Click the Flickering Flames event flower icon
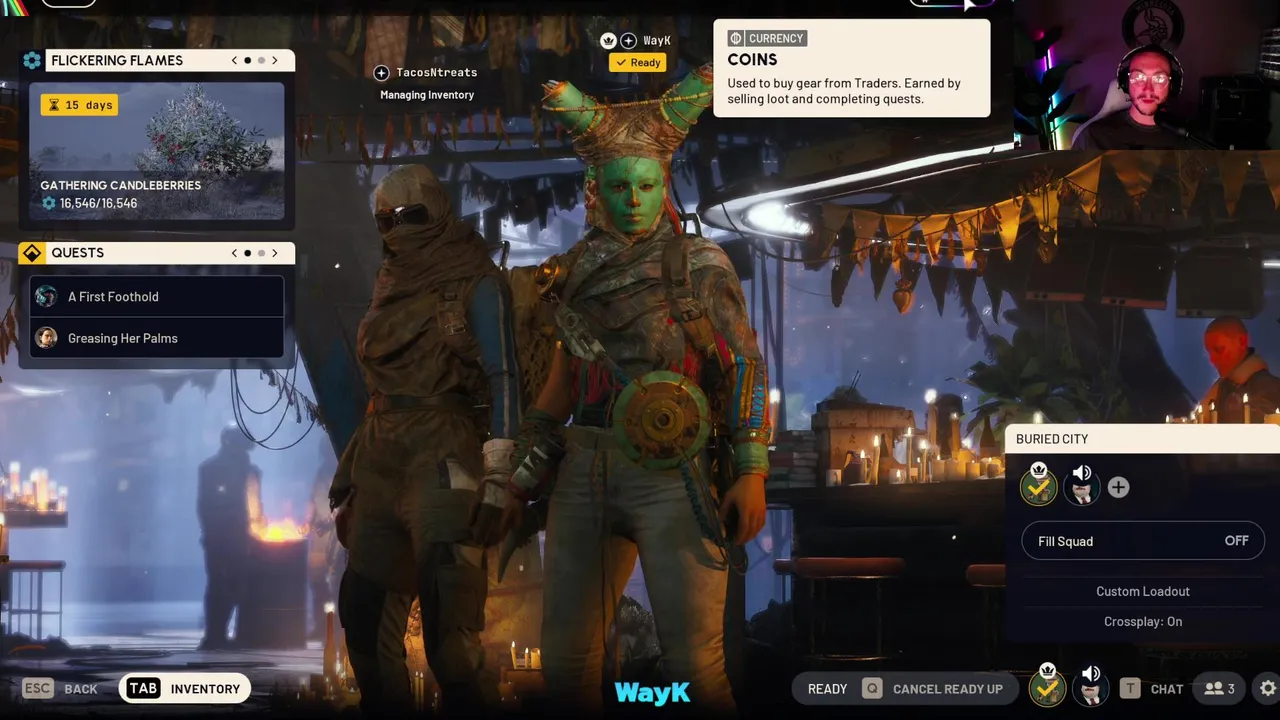The height and width of the screenshot is (720, 1280). click(x=32, y=61)
